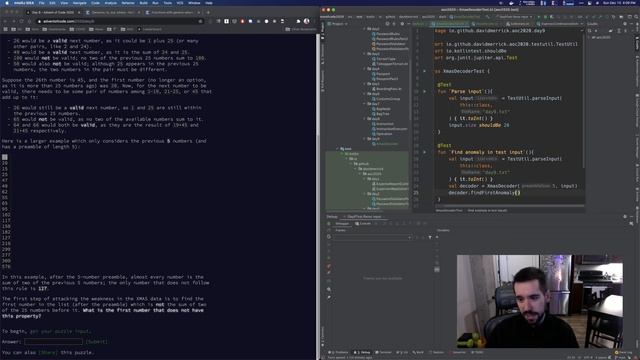The image size is (640, 360).
Task: Focus the Answer input field
Action: tap(53, 342)
